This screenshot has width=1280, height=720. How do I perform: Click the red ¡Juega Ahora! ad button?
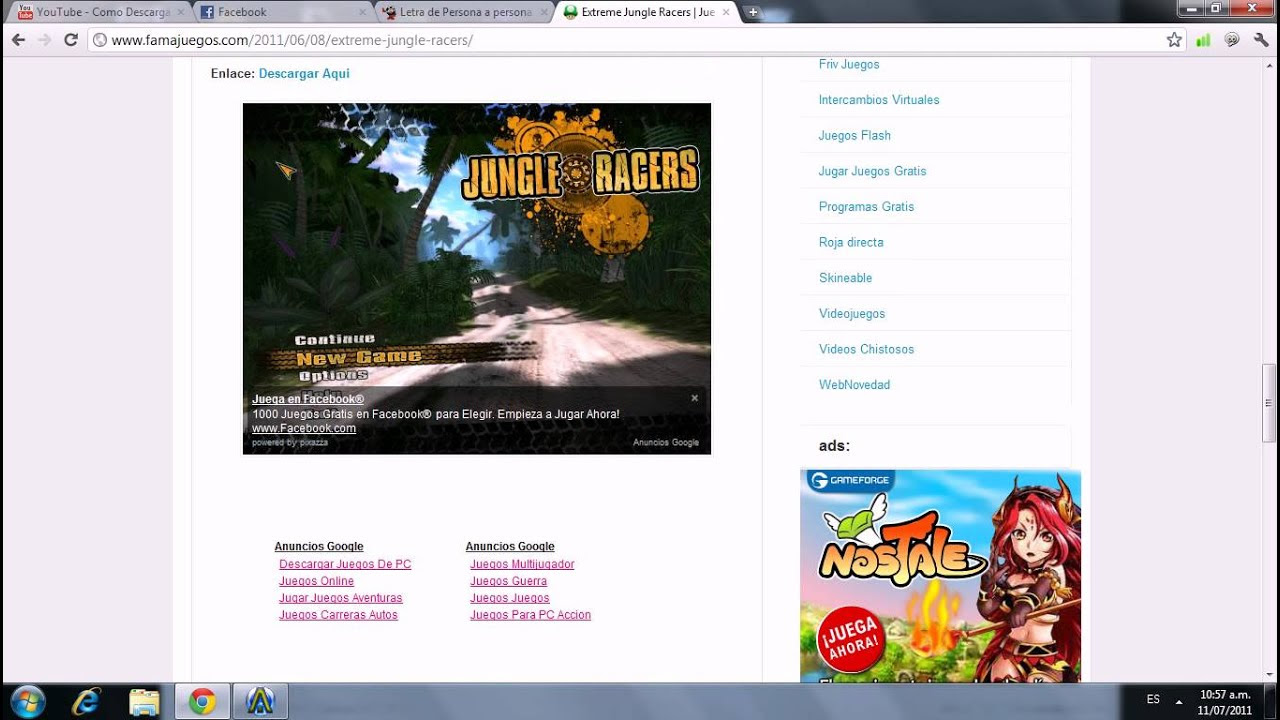tap(851, 642)
